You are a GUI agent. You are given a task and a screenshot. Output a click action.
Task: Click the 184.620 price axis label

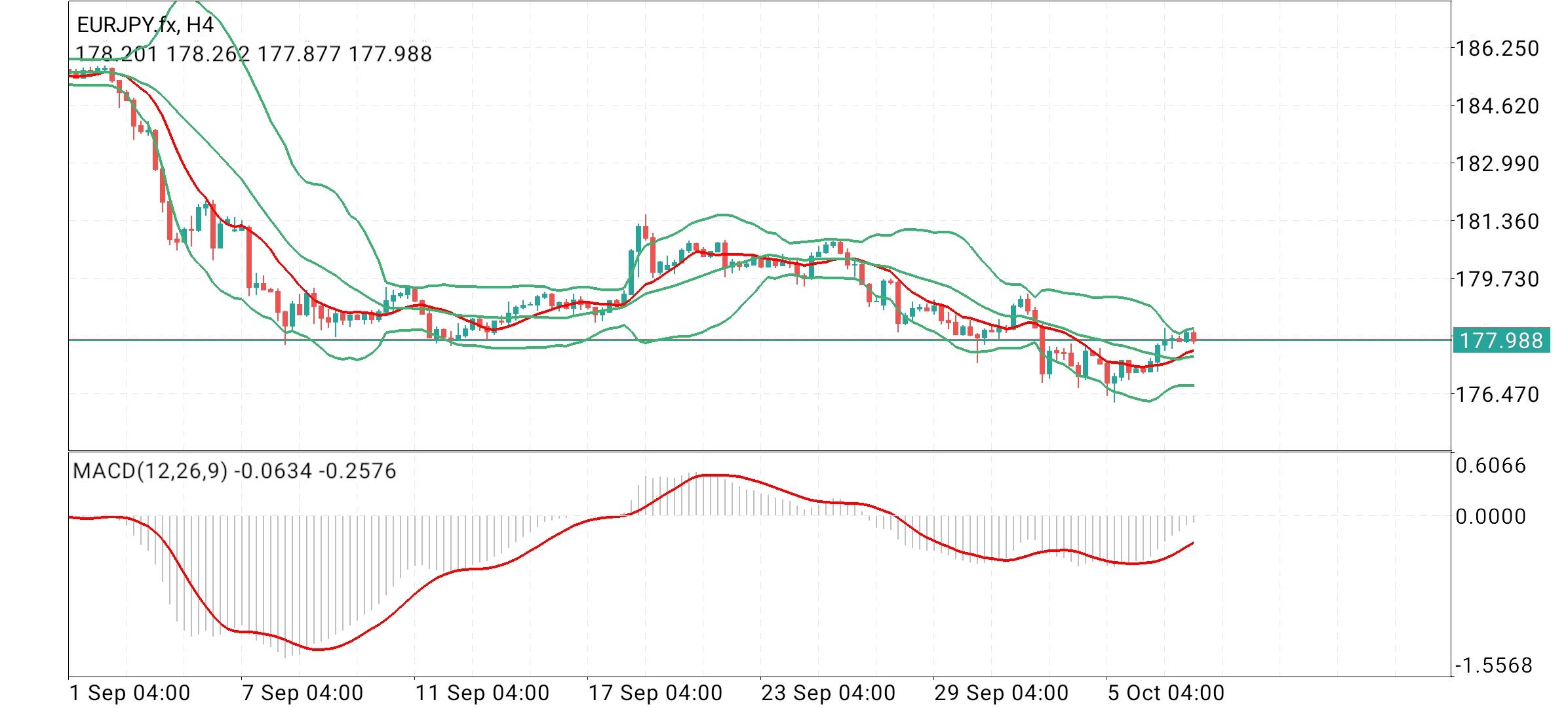tap(1497, 106)
